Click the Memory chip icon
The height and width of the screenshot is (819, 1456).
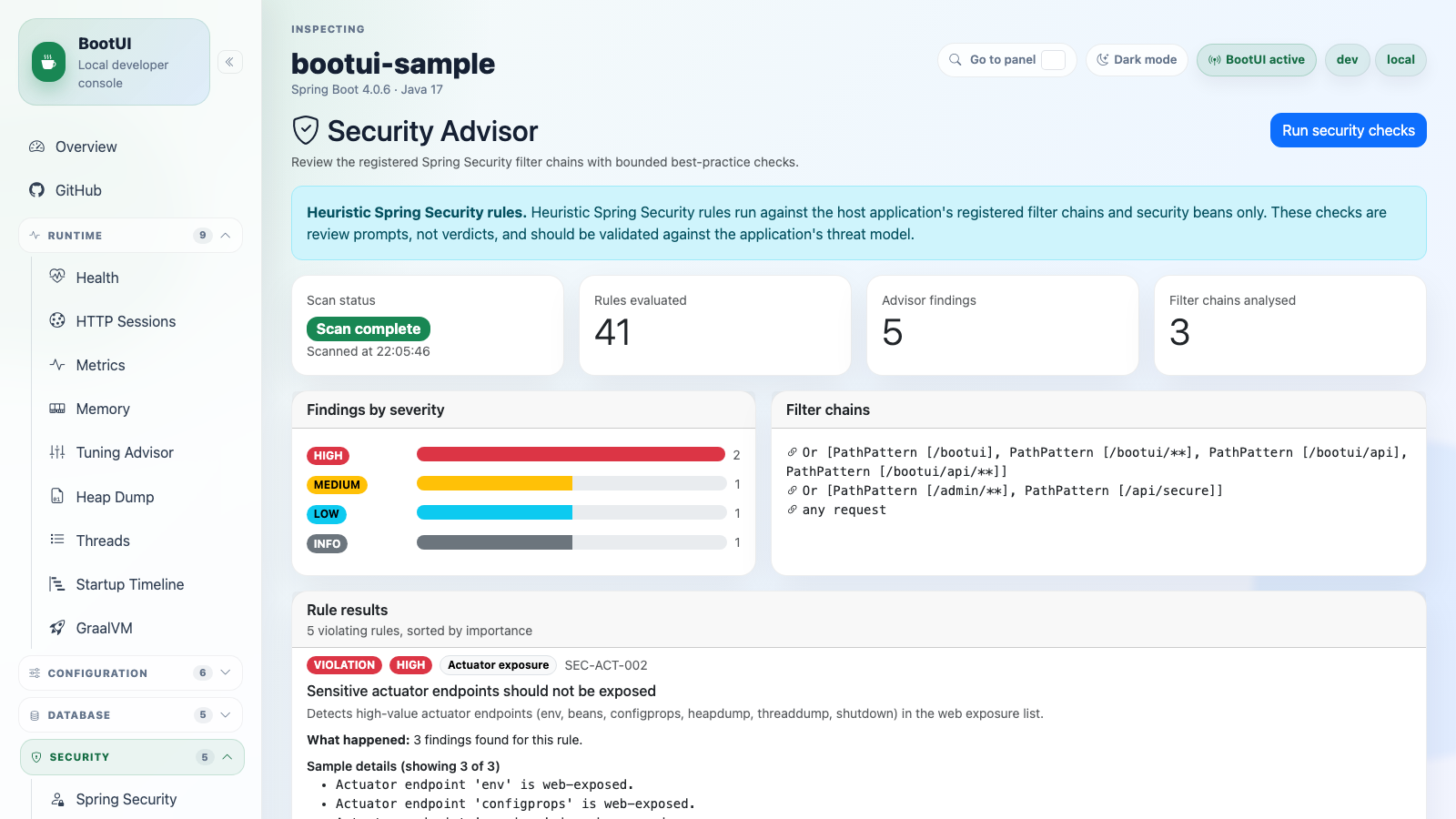click(x=57, y=409)
